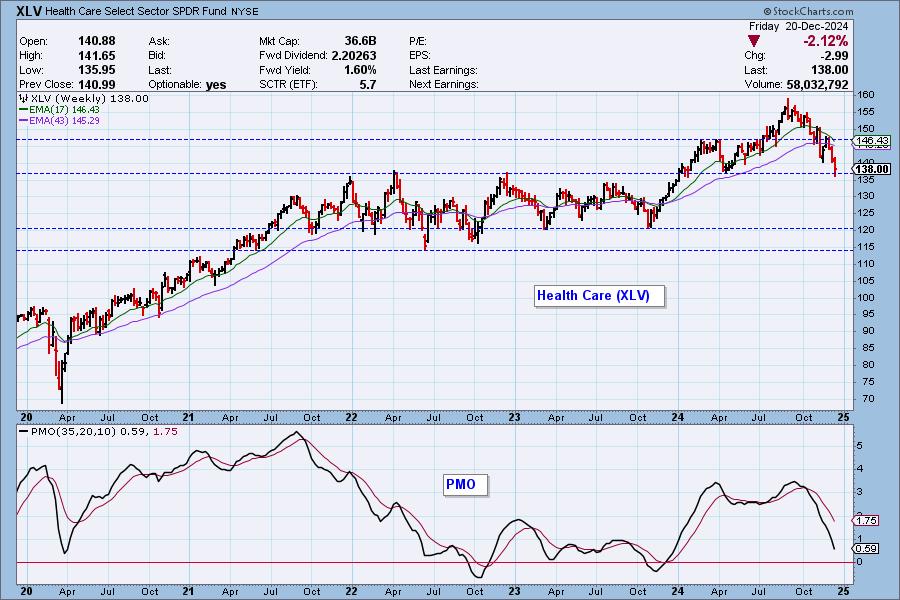Click the Mkt Cap value 36.6B
The image size is (900, 600).
(360, 41)
